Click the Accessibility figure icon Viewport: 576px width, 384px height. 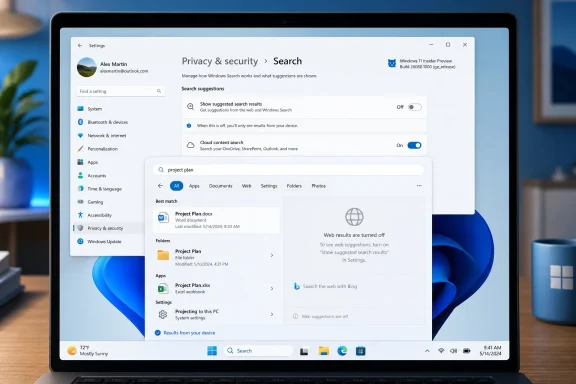[x=80, y=215]
